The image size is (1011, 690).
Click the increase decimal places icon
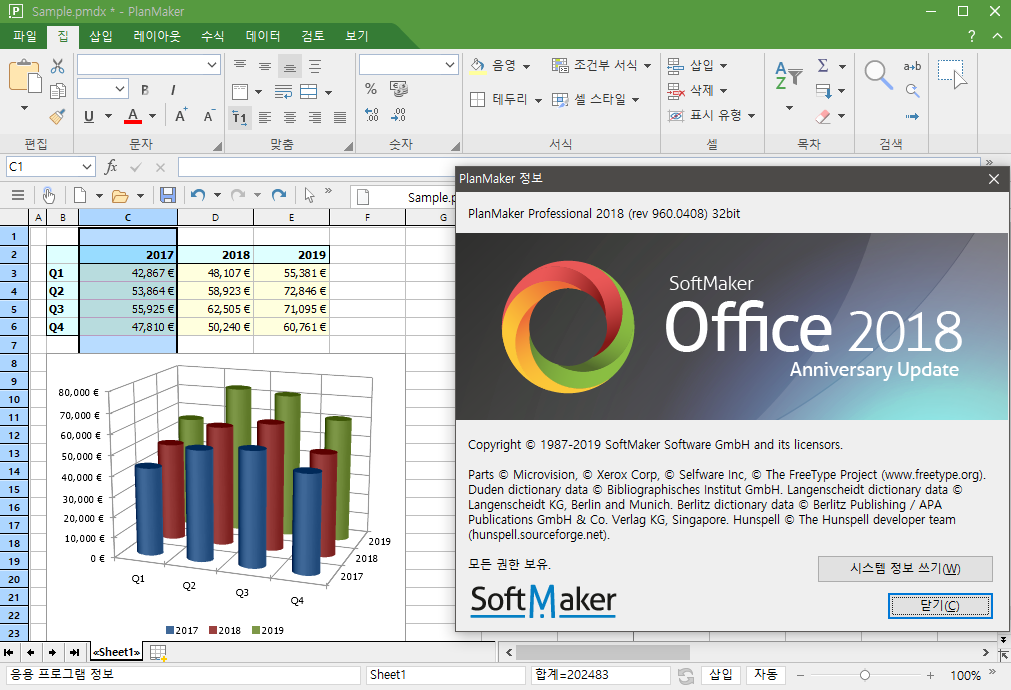click(372, 115)
